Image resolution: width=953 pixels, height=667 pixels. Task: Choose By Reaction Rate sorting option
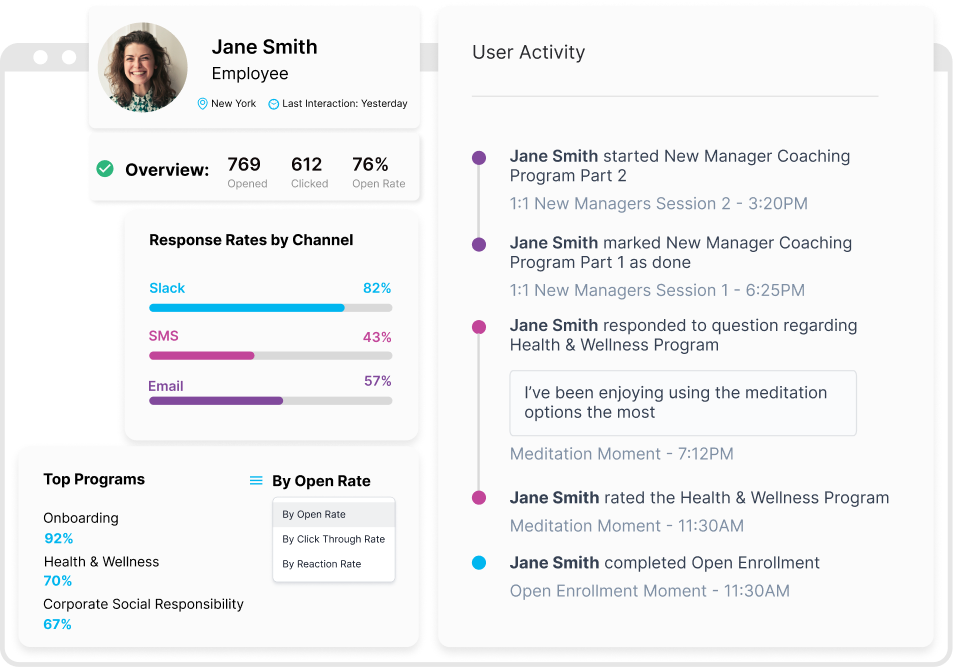[x=324, y=564]
